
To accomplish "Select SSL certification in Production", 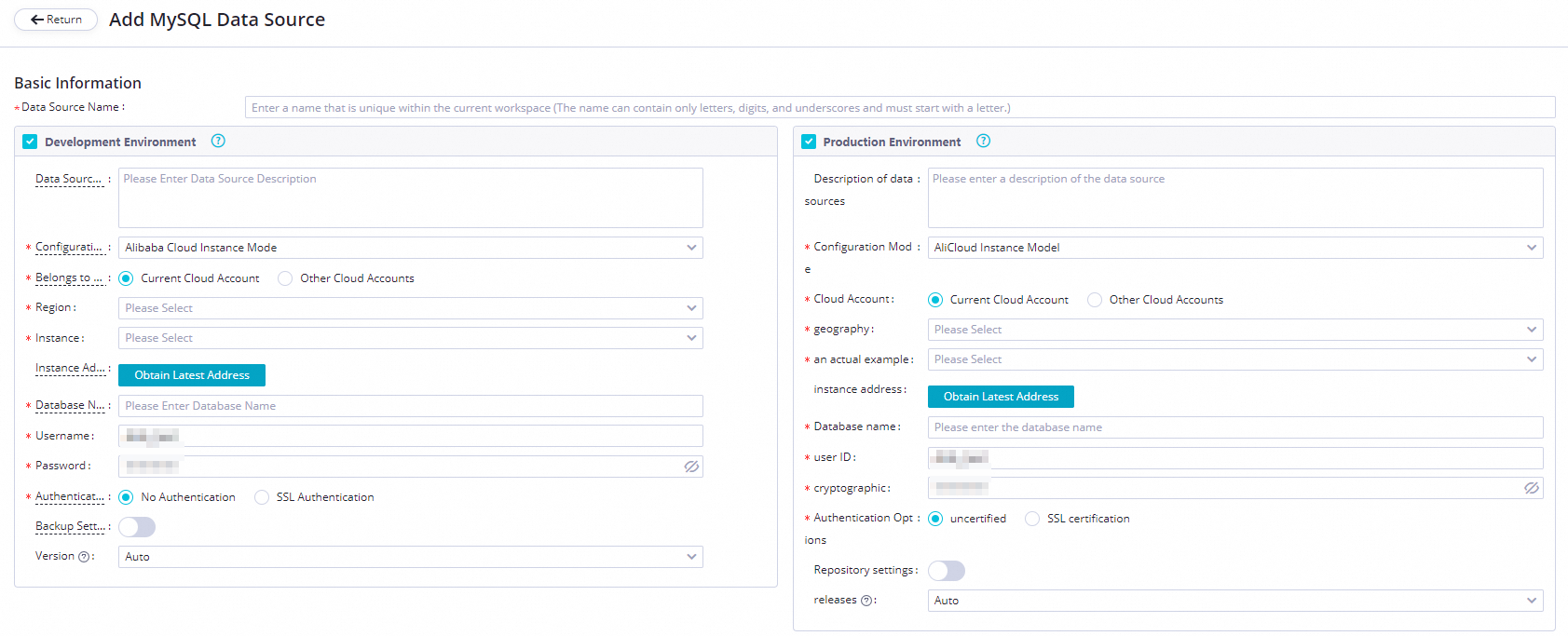I will pos(1032,519).
